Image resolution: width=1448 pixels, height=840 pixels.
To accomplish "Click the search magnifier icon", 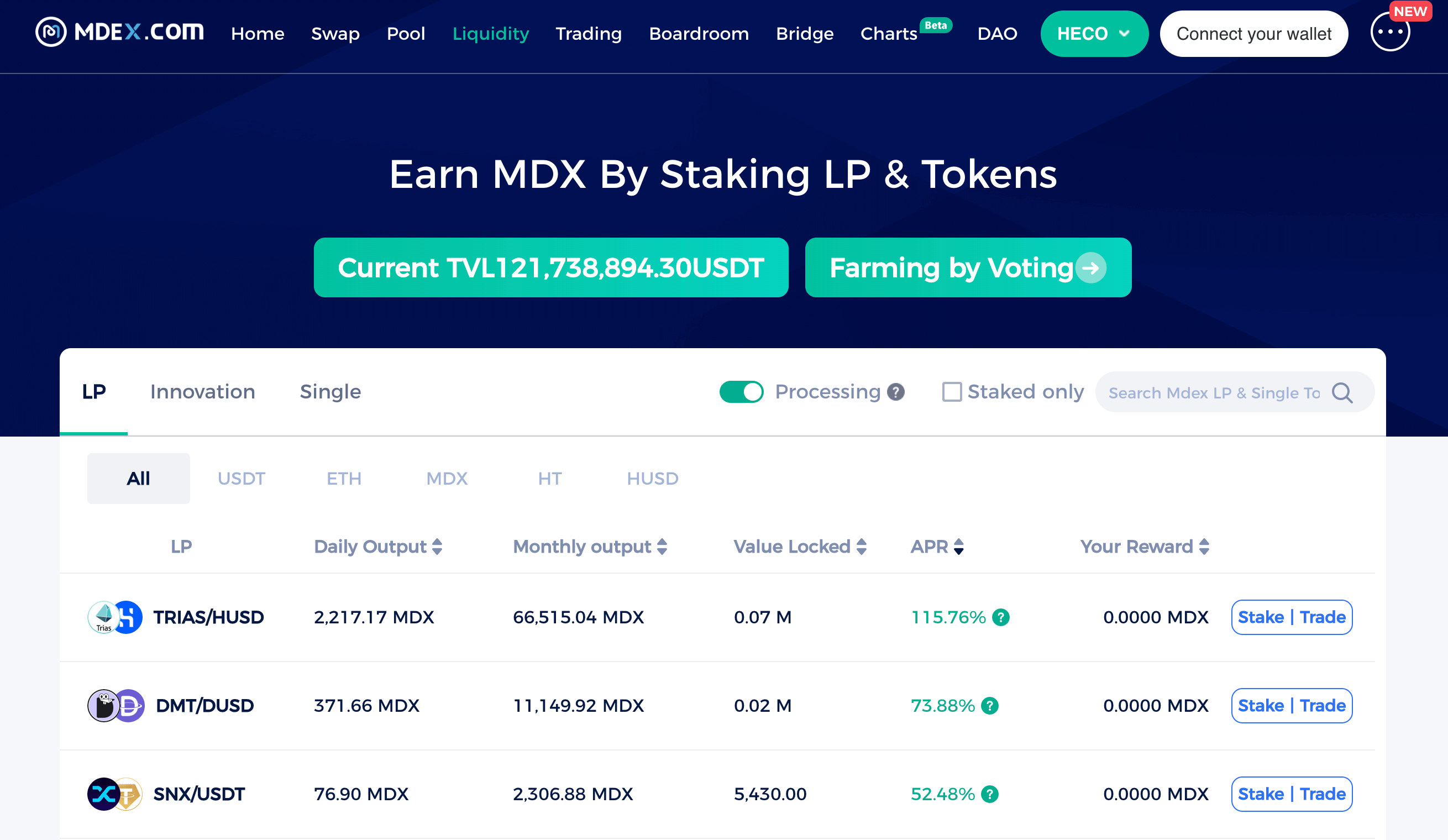I will click(1342, 393).
